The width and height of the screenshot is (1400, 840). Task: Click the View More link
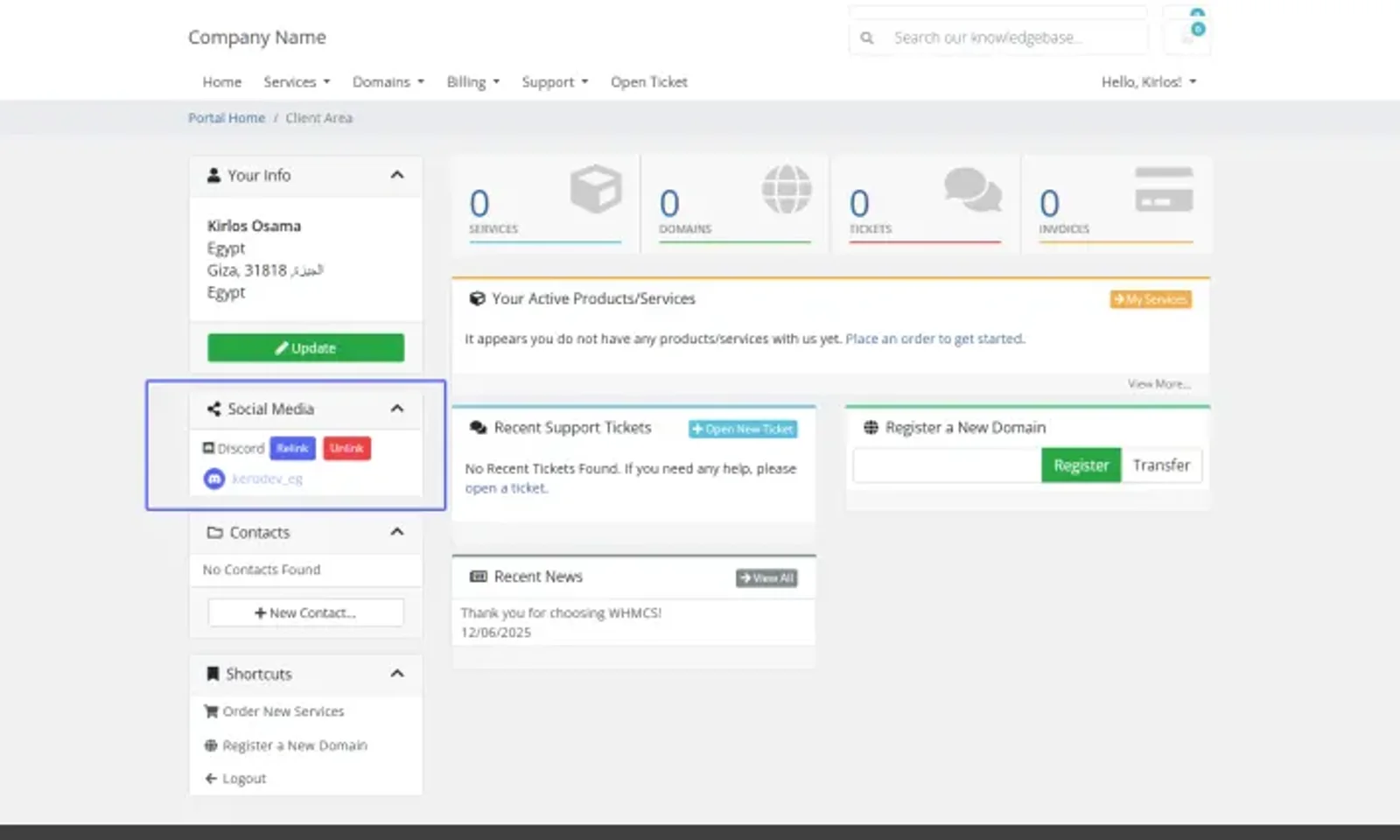(x=1158, y=384)
